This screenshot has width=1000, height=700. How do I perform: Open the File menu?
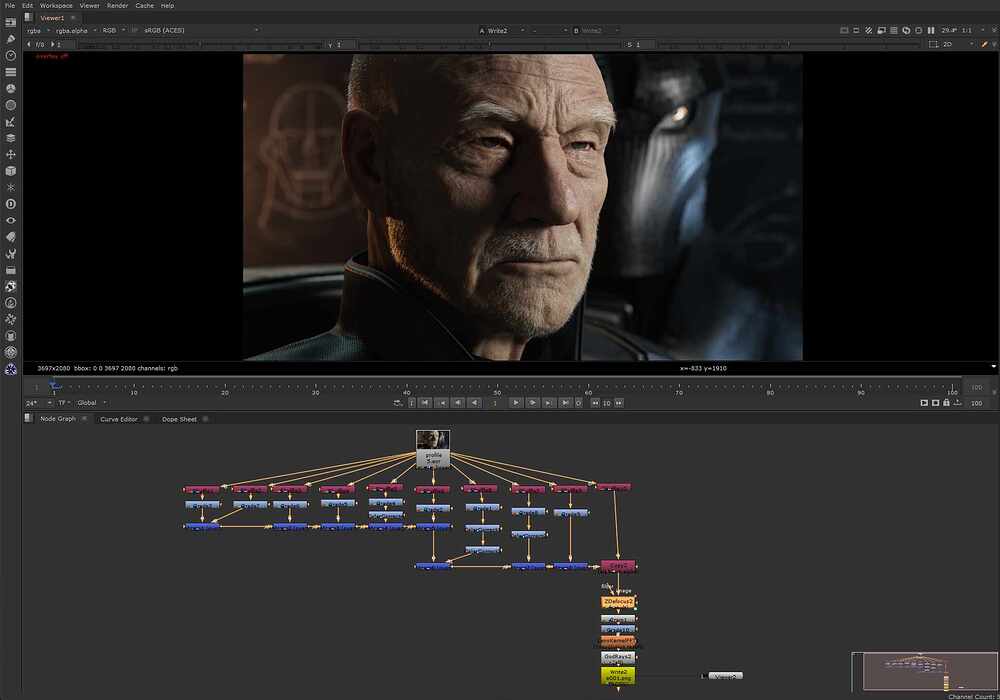[10, 5]
